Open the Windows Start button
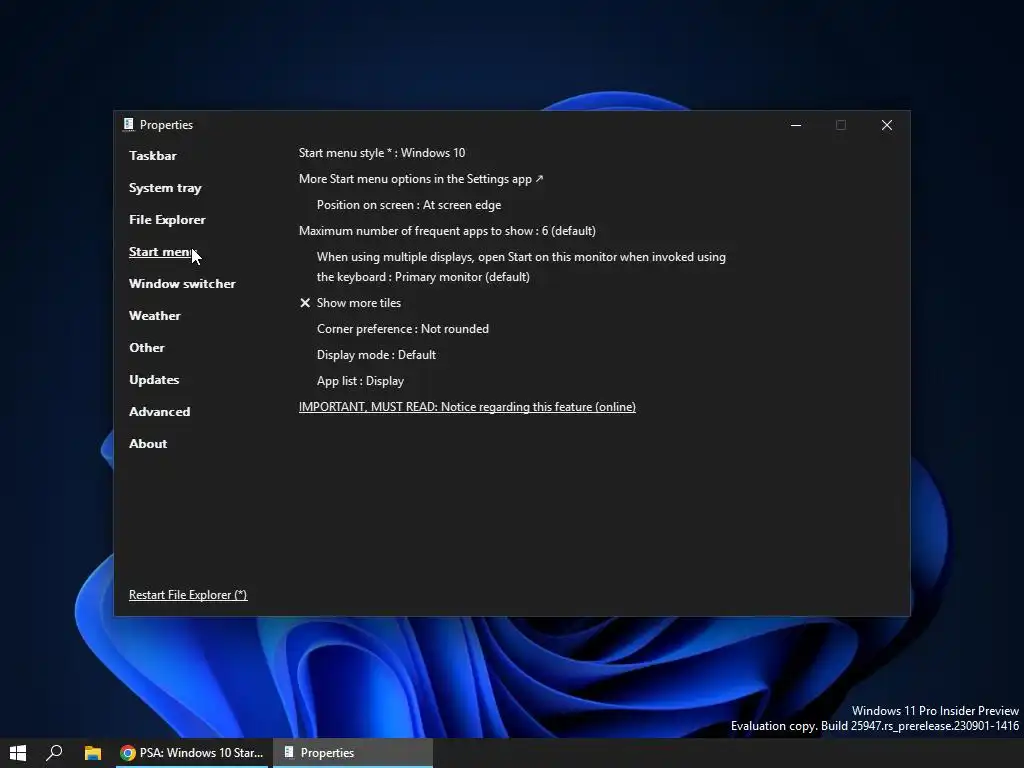Screen dimensions: 1024x768 [18, 753]
